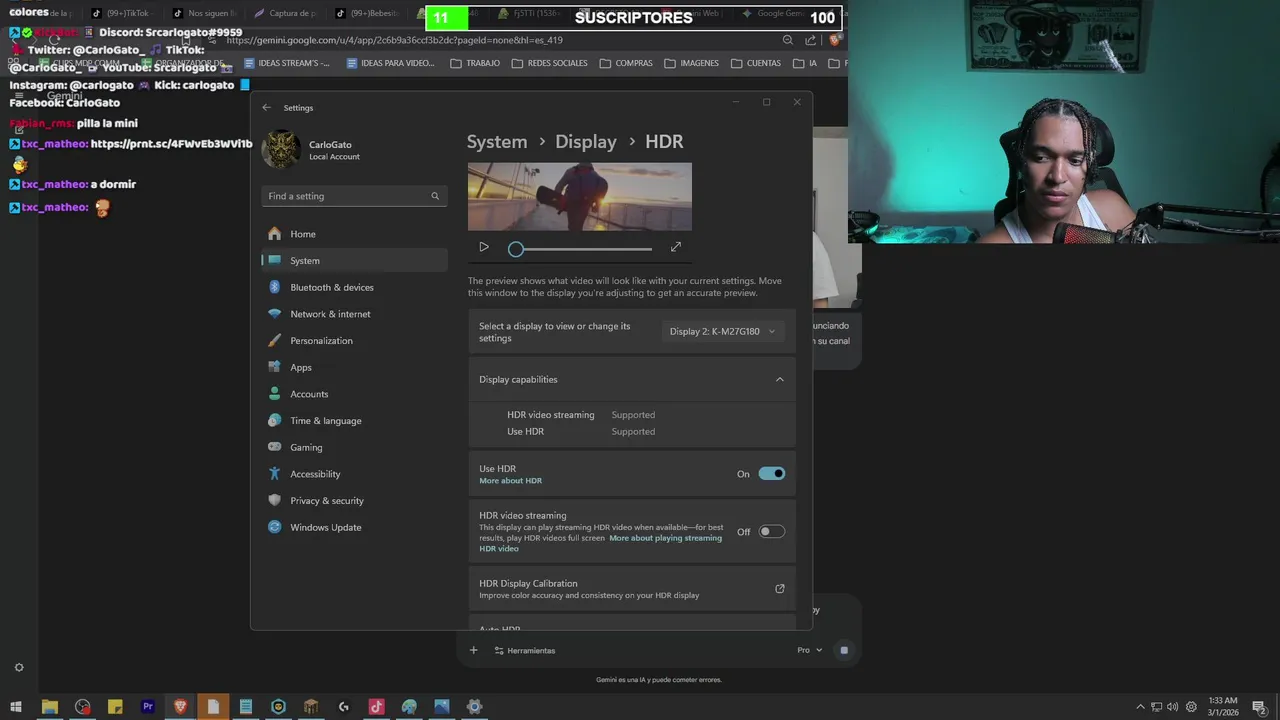
Task: Open the TRABAJO bookmarks folder
Action: pyautogui.click(x=475, y=63)
